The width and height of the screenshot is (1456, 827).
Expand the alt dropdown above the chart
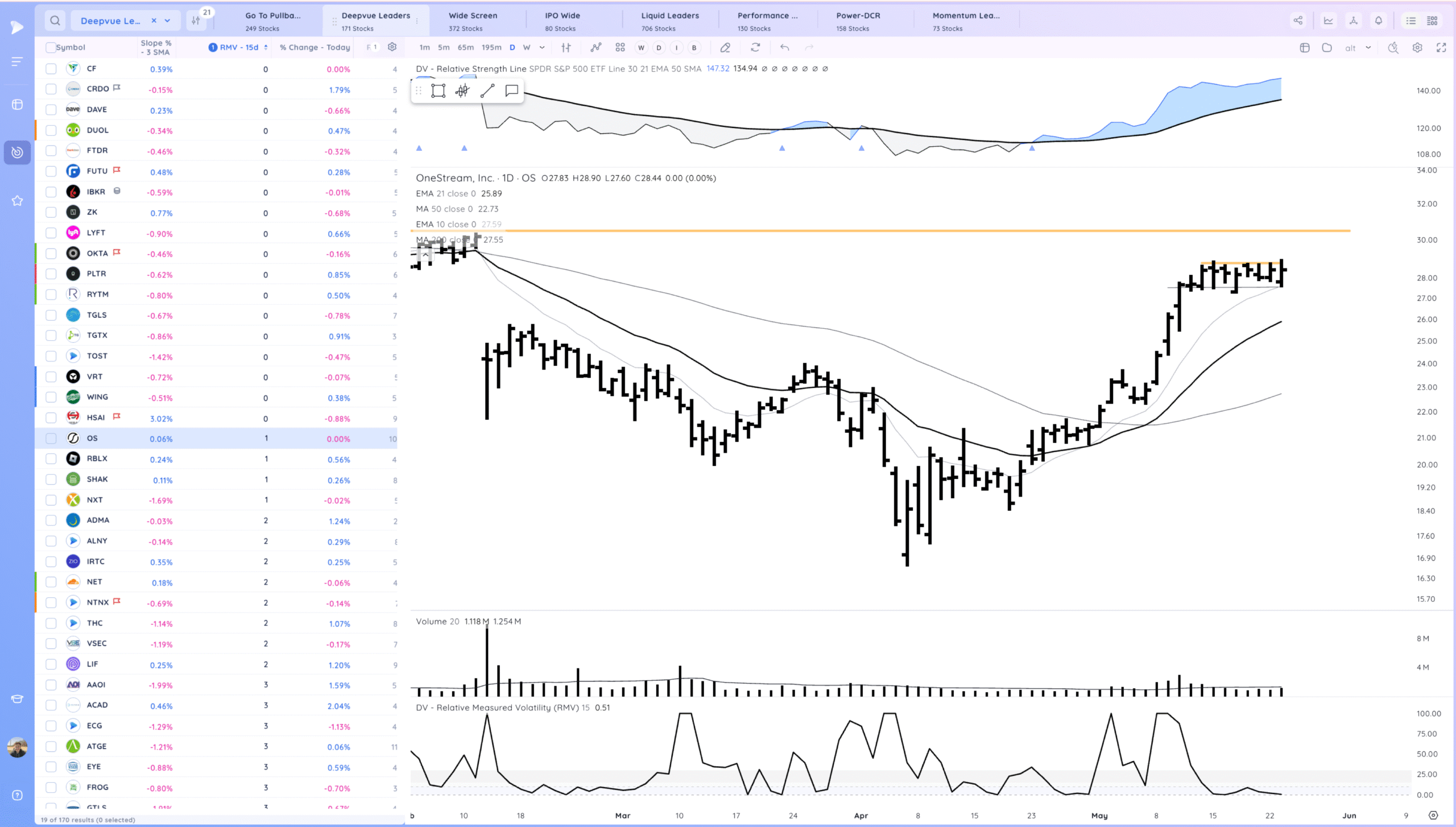click(x=1369, y=48)
